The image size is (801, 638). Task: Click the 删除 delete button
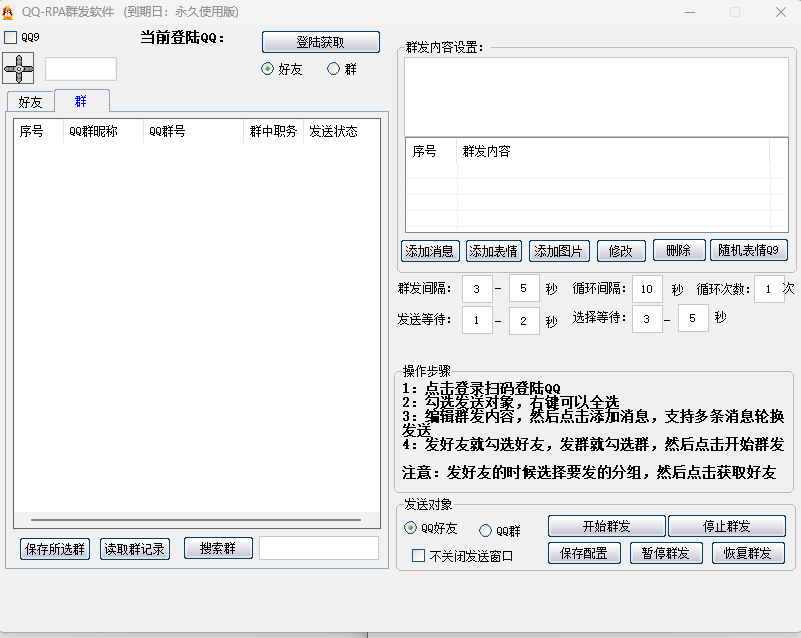pos(678,250)
